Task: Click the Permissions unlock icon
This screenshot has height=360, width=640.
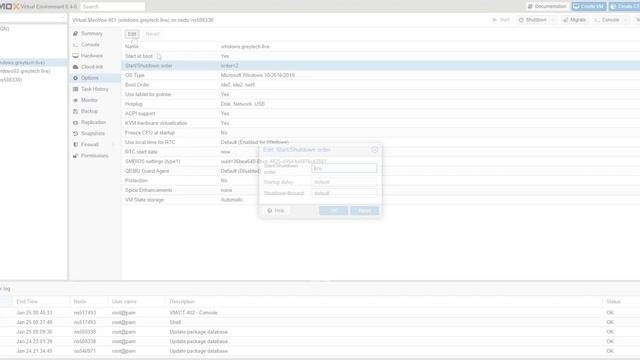Action: 76,156
